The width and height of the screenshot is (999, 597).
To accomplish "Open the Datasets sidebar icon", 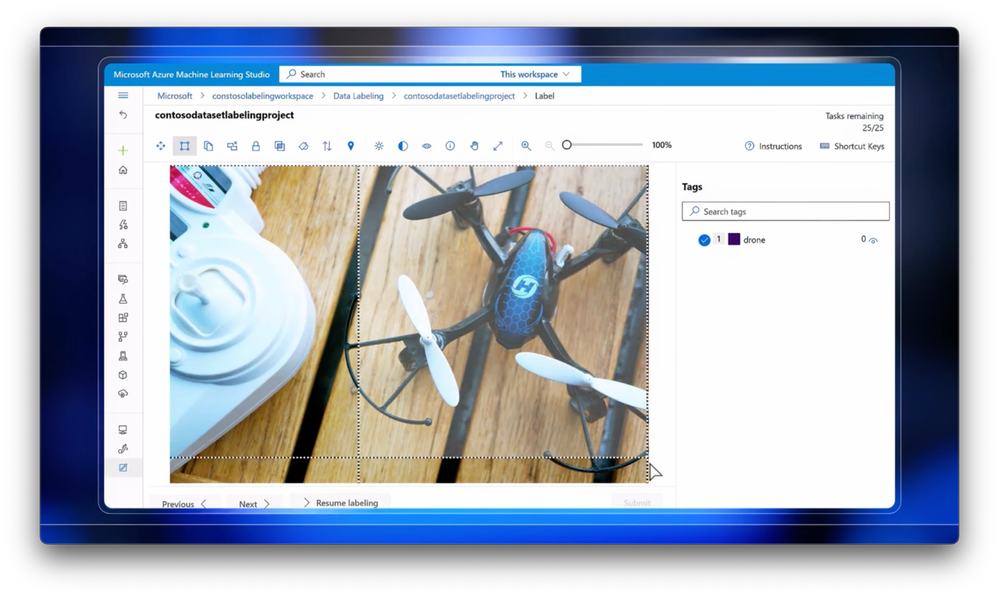I will (x=123, y=279).
